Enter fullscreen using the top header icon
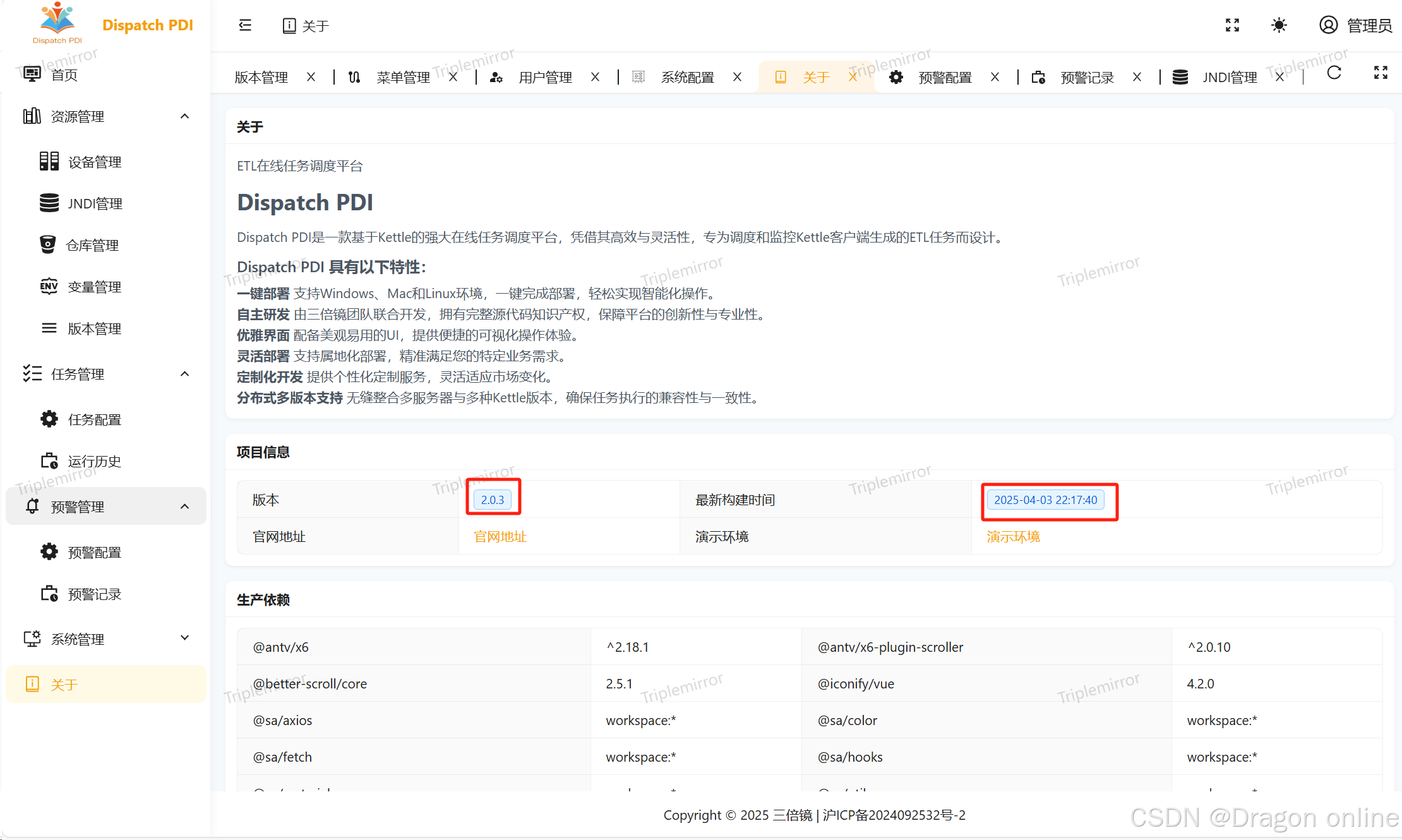The image size is (1402, 840). pyautogui.click(x=1232, y=25)
